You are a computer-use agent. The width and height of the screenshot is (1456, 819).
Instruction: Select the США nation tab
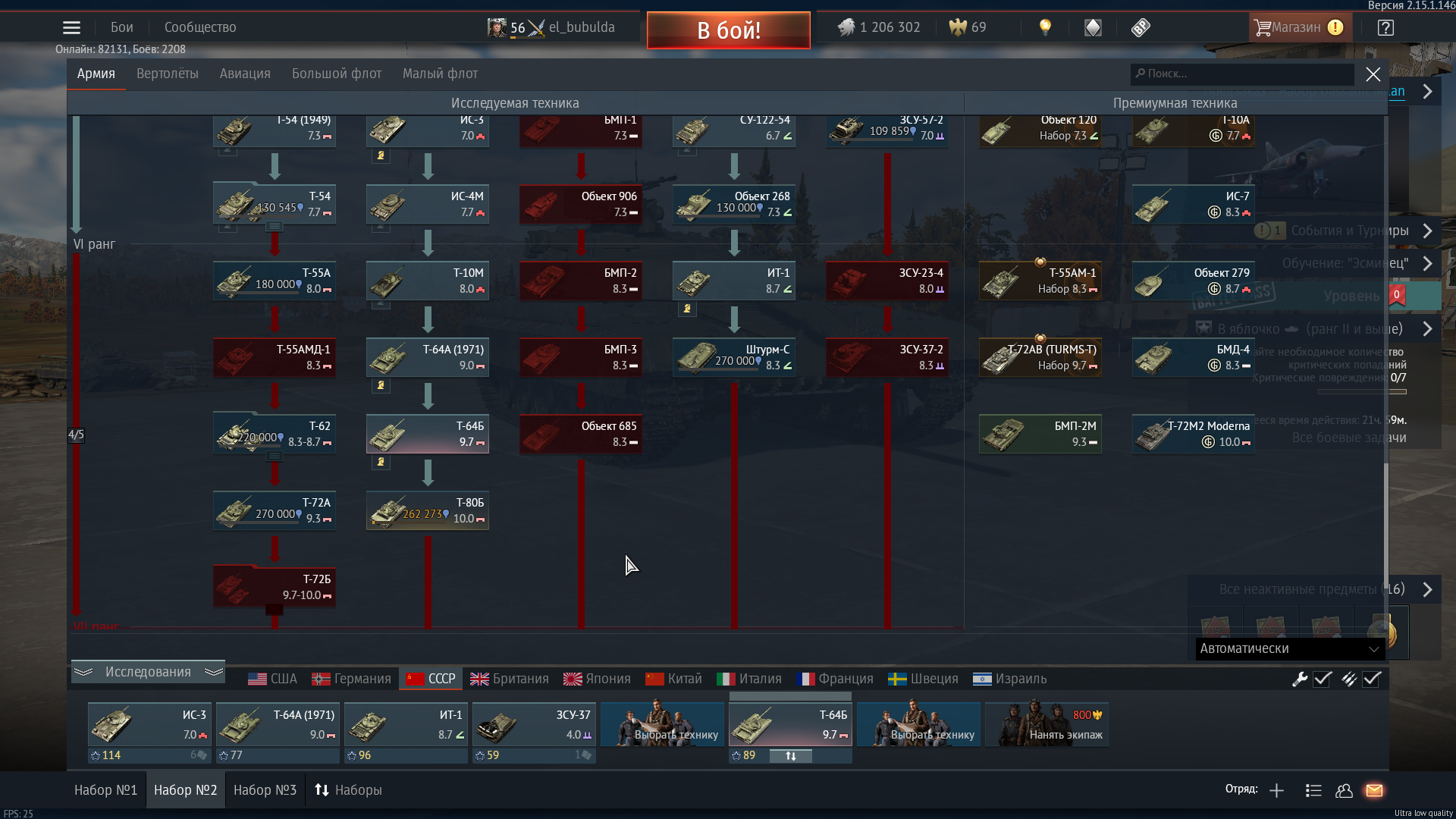272,679
